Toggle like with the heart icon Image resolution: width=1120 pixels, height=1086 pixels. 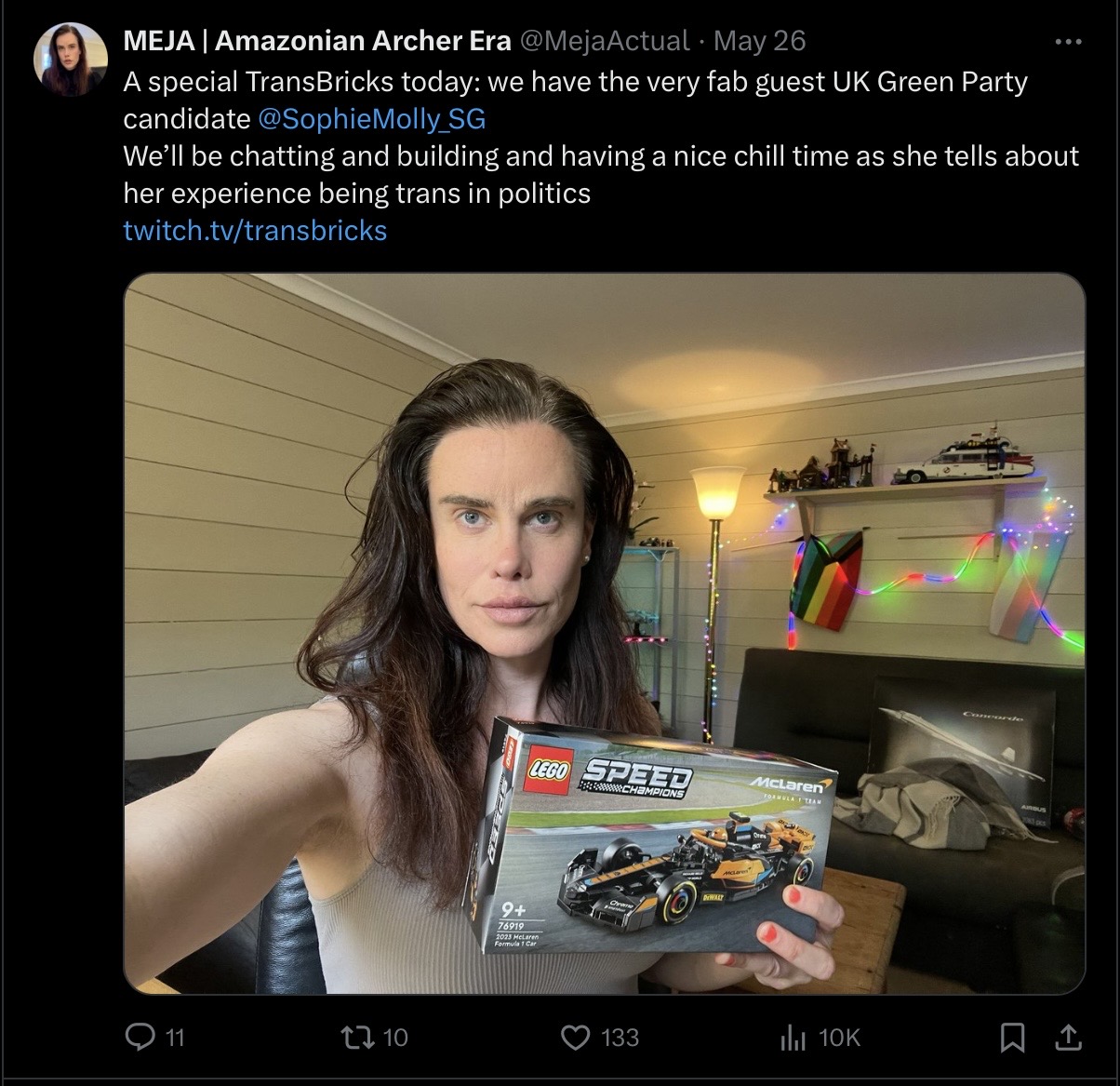(x=576, y=1037)
